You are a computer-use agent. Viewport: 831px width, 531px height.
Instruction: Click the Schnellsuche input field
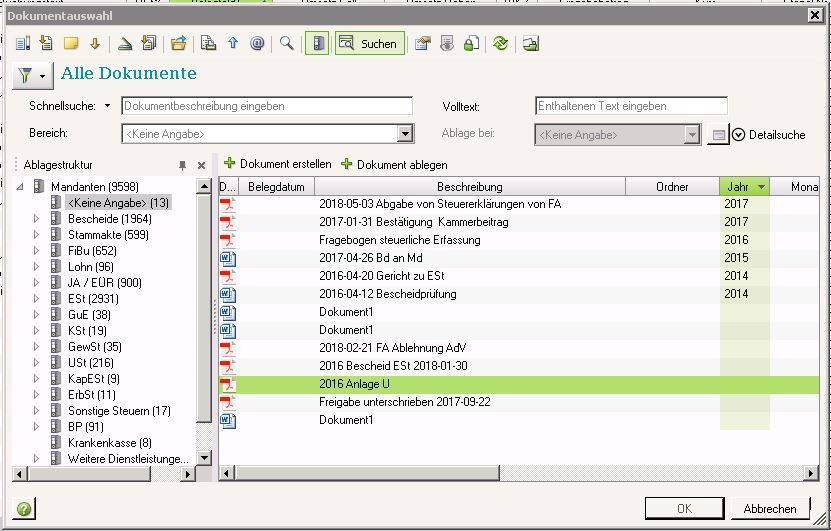click(x=266, y=106)
